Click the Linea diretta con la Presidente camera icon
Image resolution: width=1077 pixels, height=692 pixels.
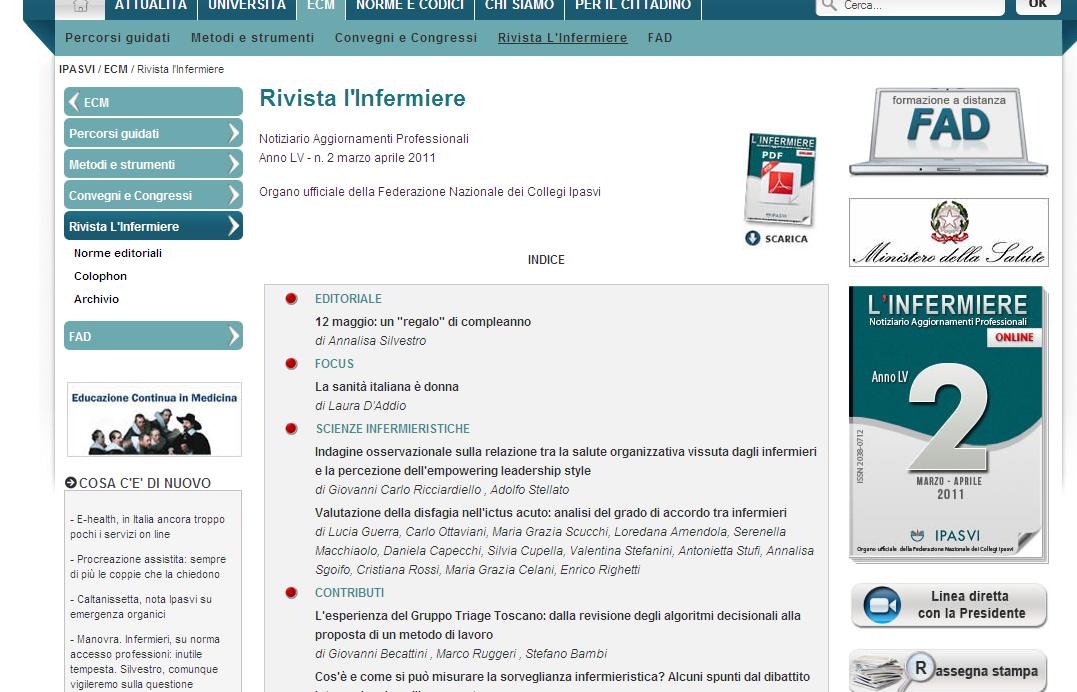pos(882,605)
